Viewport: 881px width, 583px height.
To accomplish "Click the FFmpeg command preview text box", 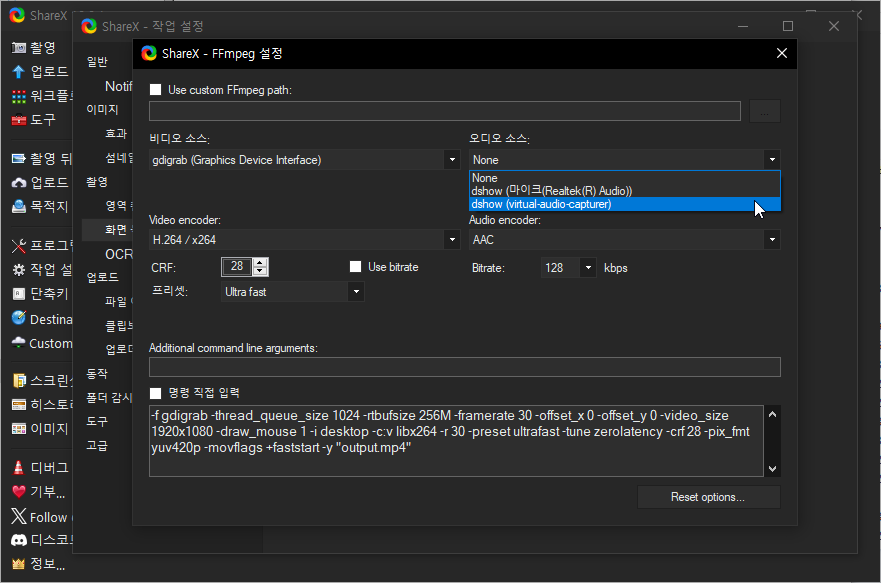I will coord(456,441).
